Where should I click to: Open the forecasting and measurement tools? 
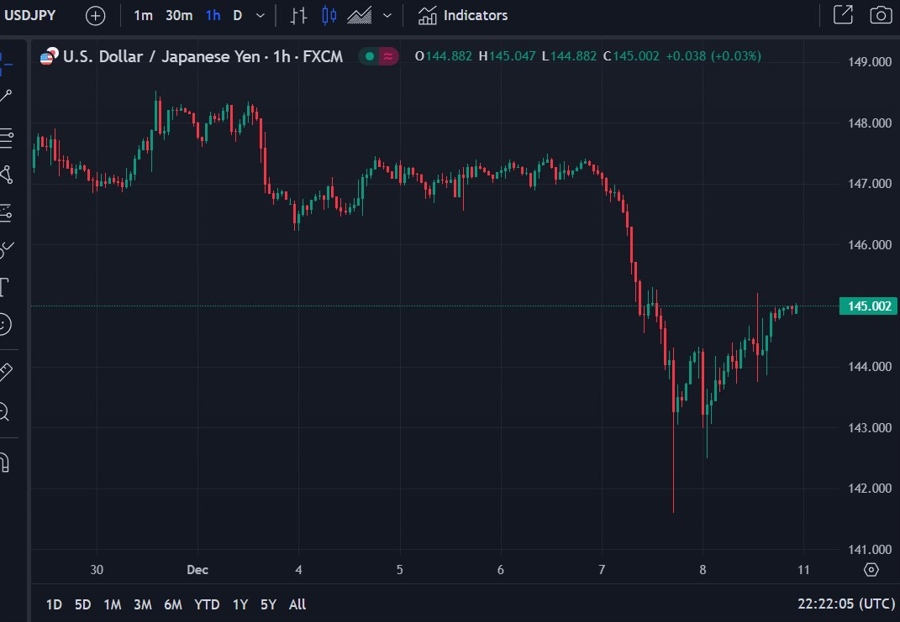6,213
